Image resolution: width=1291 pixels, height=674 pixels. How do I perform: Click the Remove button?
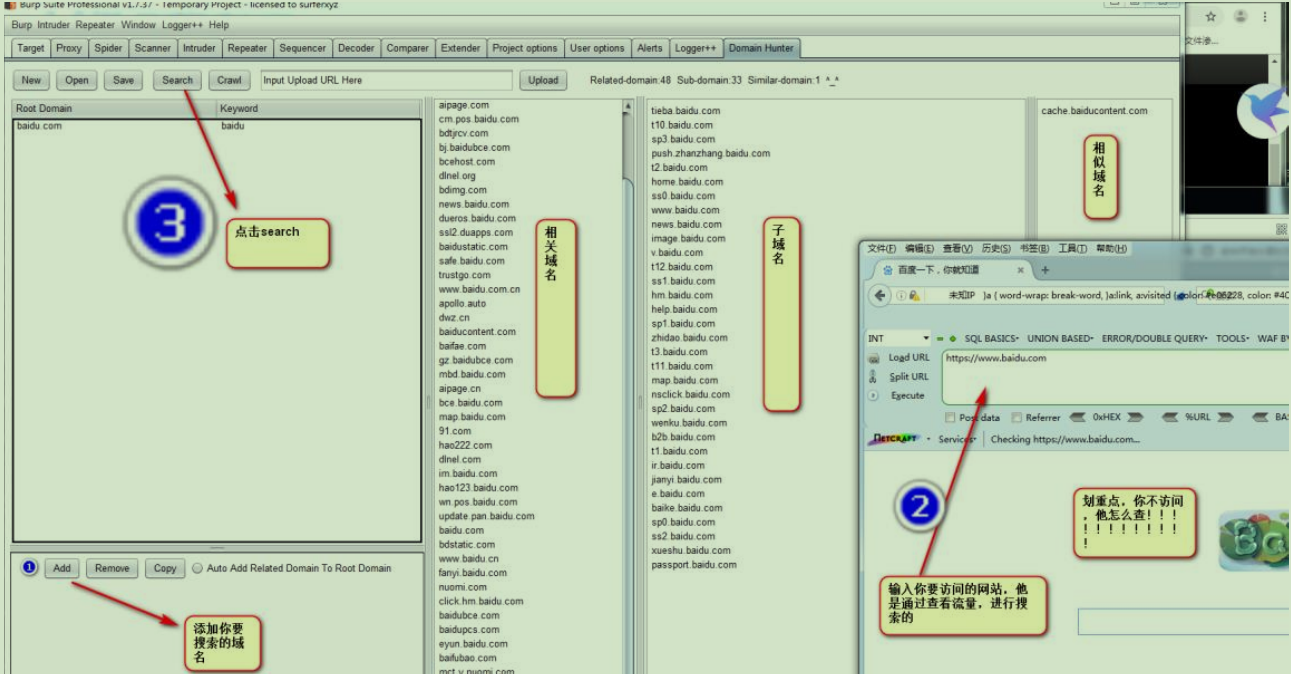(x=112, y=568)
